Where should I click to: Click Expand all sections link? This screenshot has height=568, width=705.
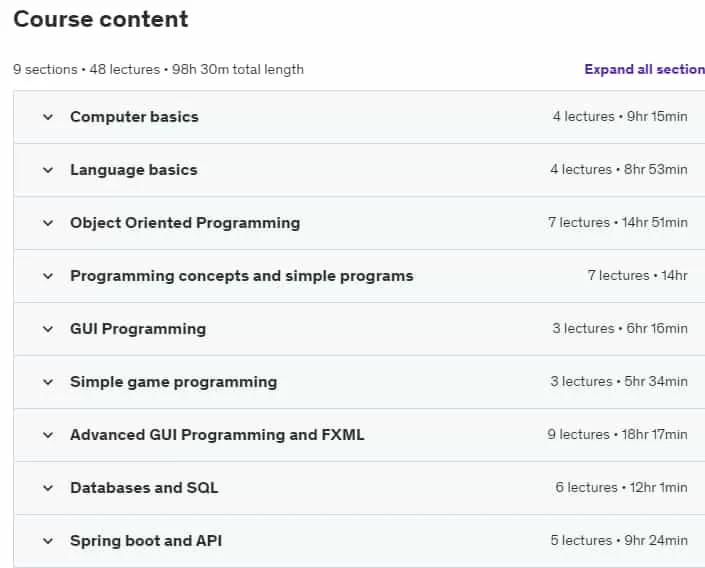(644, 69)
